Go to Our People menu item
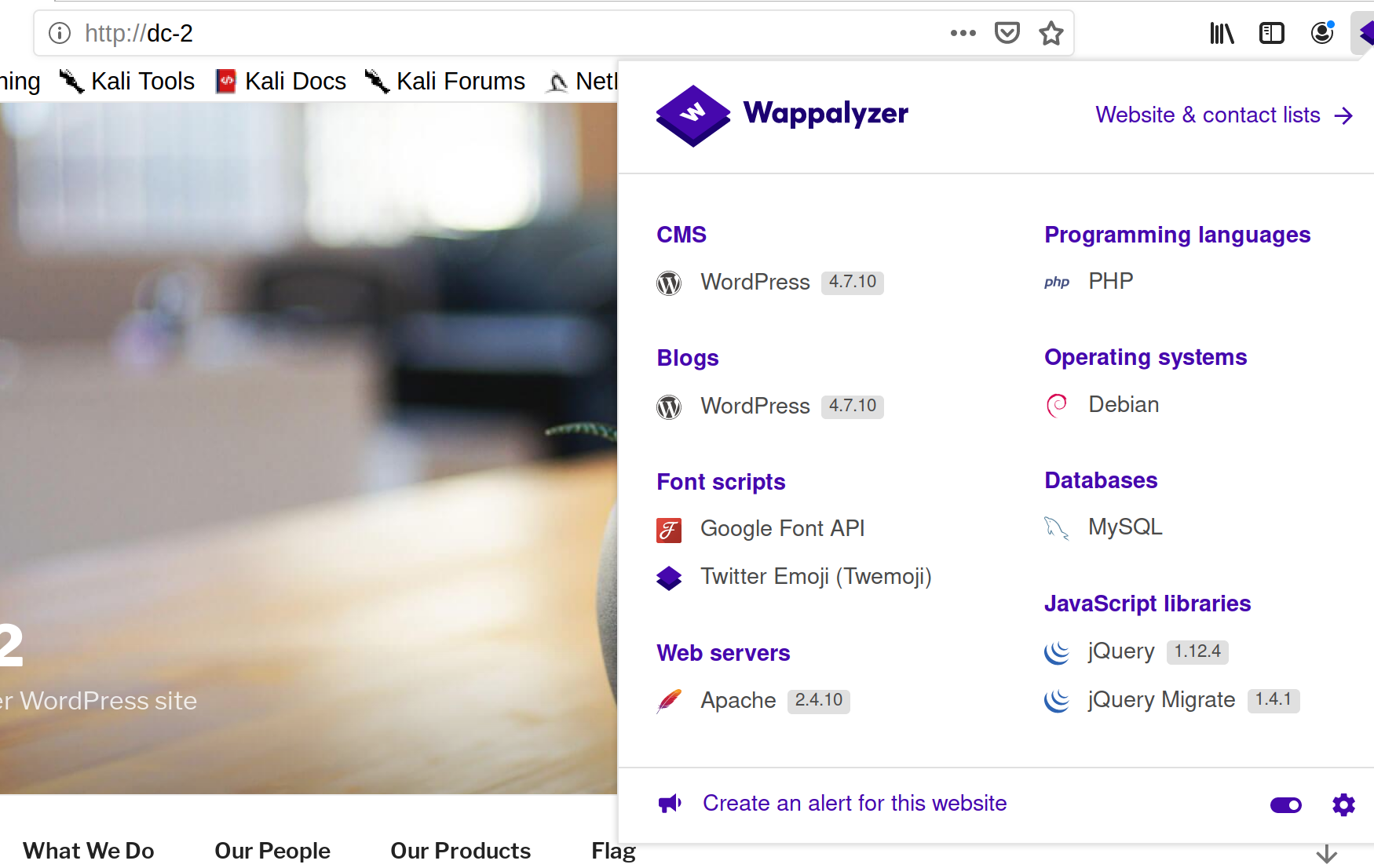Screen dimensions: 1374x868 [272, 851]
